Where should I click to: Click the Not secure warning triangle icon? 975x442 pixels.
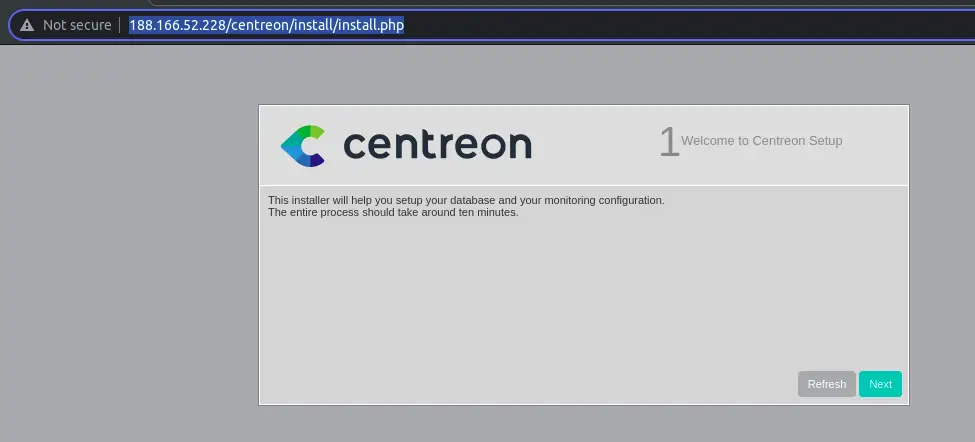(x=27, y=25)
